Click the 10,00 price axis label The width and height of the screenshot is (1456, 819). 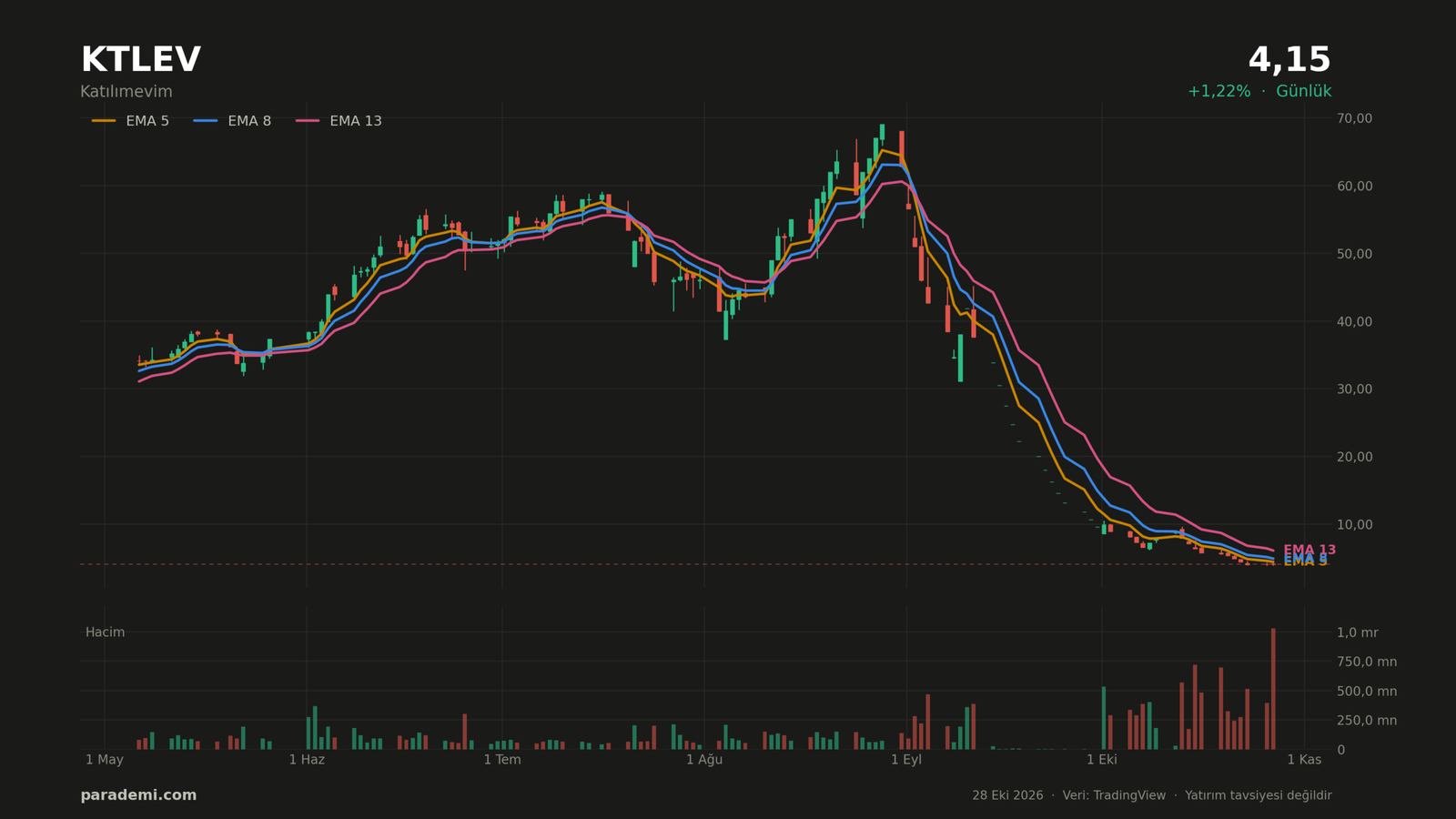[1355, 524]
